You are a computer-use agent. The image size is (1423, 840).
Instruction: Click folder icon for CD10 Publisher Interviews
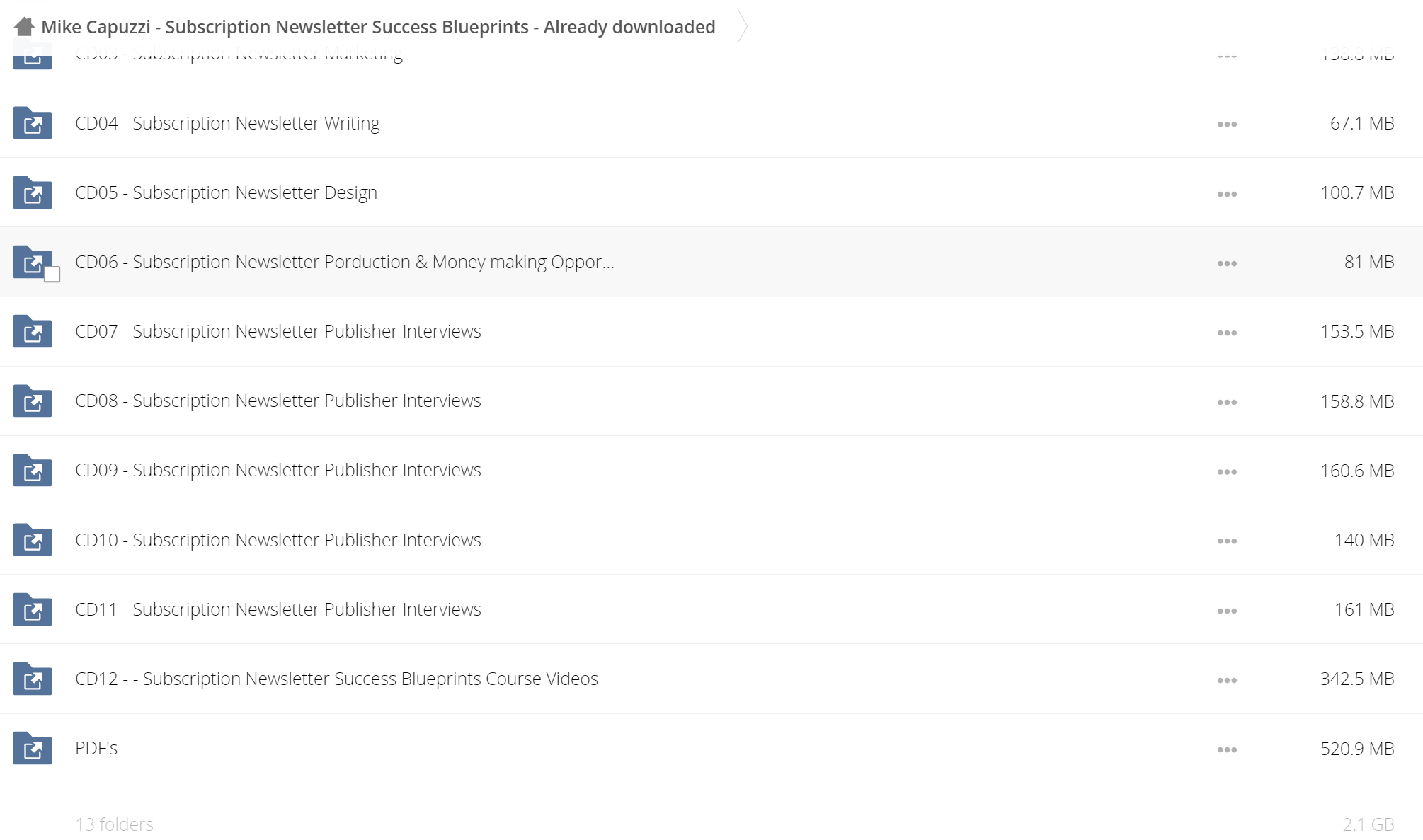pyautogui.click(x=33, y=540)
